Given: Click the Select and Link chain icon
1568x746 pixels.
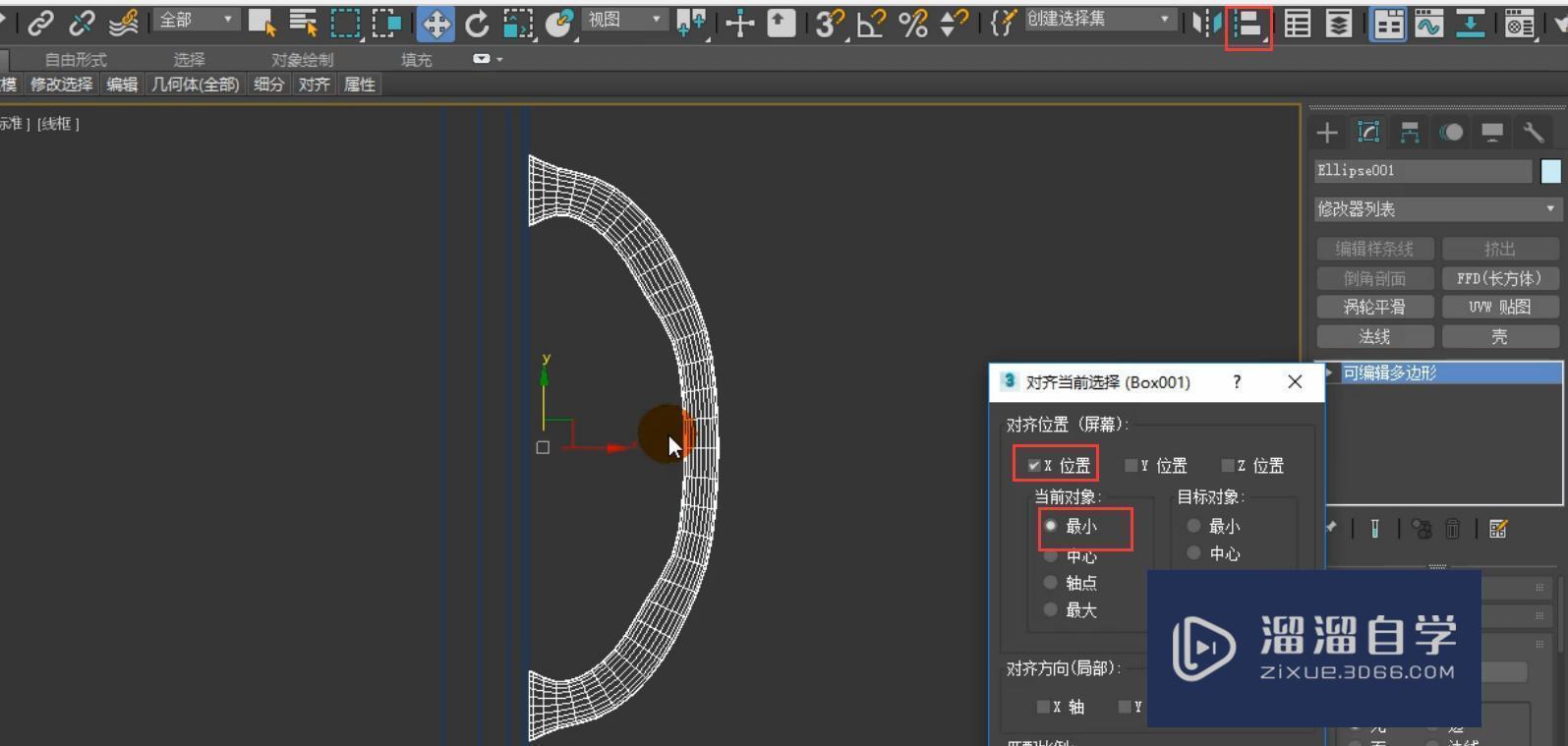Looking at the screenshot, I should (x=40, y=23).
